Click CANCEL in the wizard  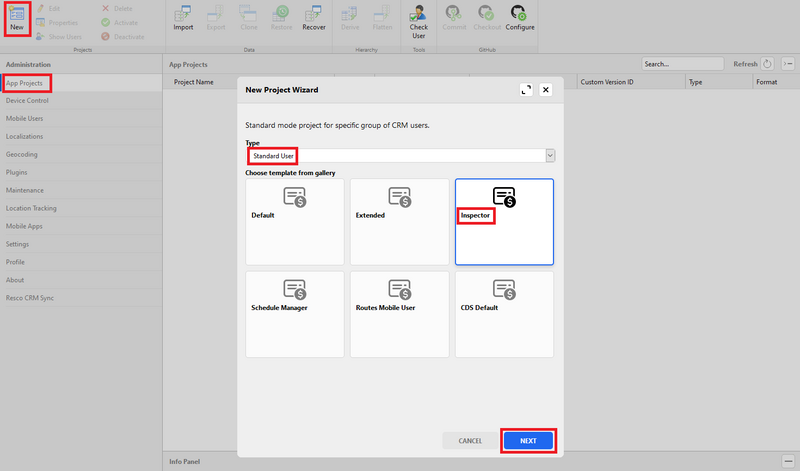470,440
